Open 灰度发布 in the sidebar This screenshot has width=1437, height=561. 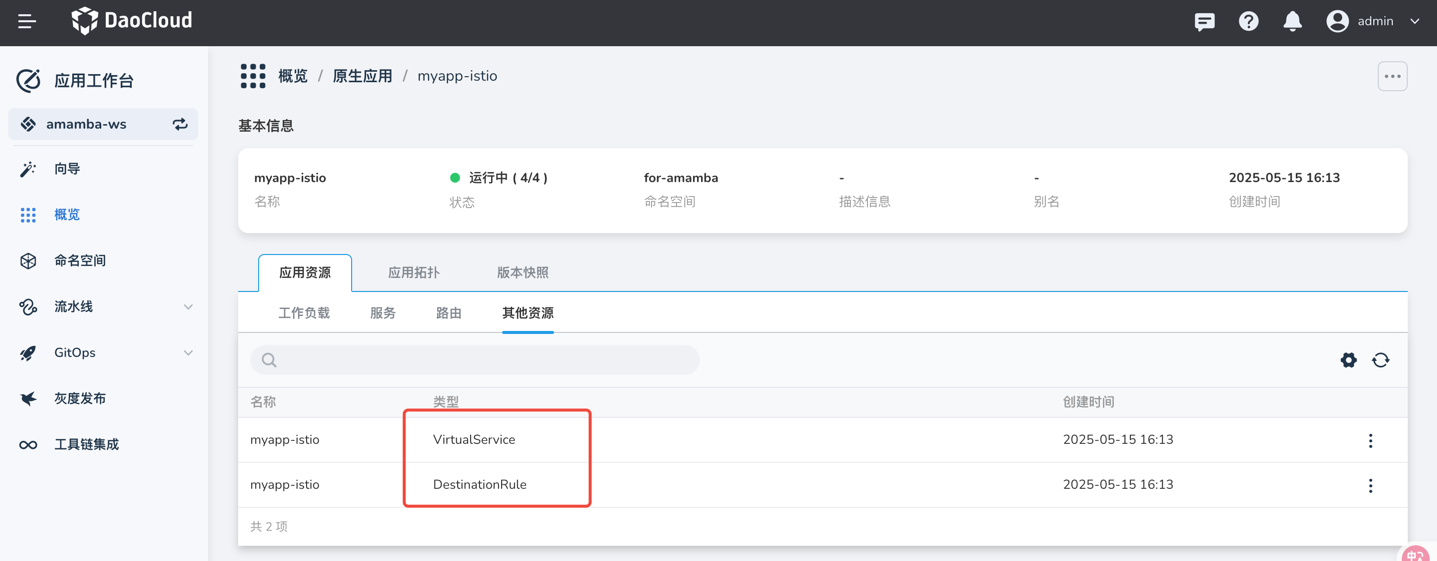[x=80, y=398]
